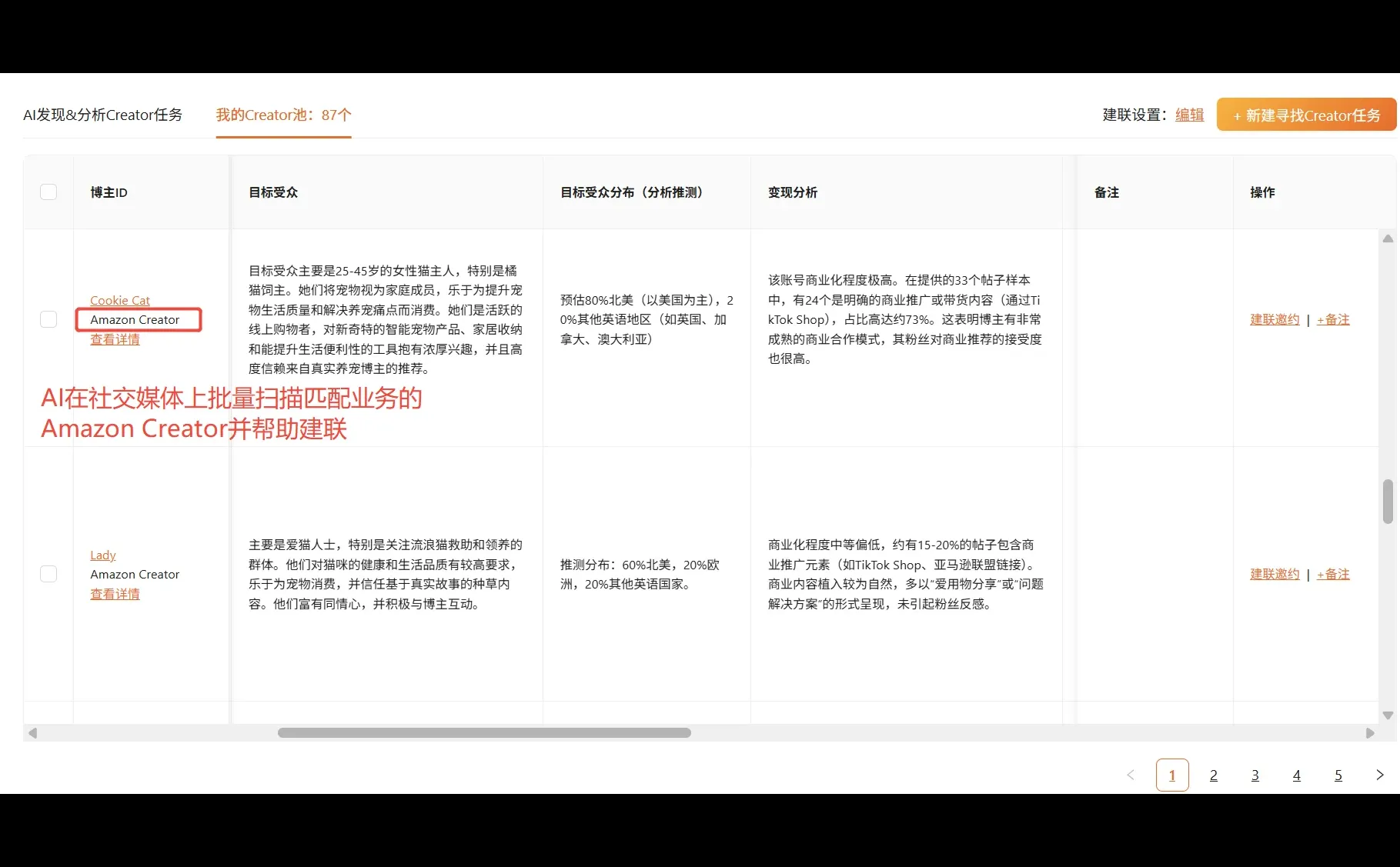Switch to the 我的Creator池 tab
This screenshot has width=1400, height=867.
282,115
